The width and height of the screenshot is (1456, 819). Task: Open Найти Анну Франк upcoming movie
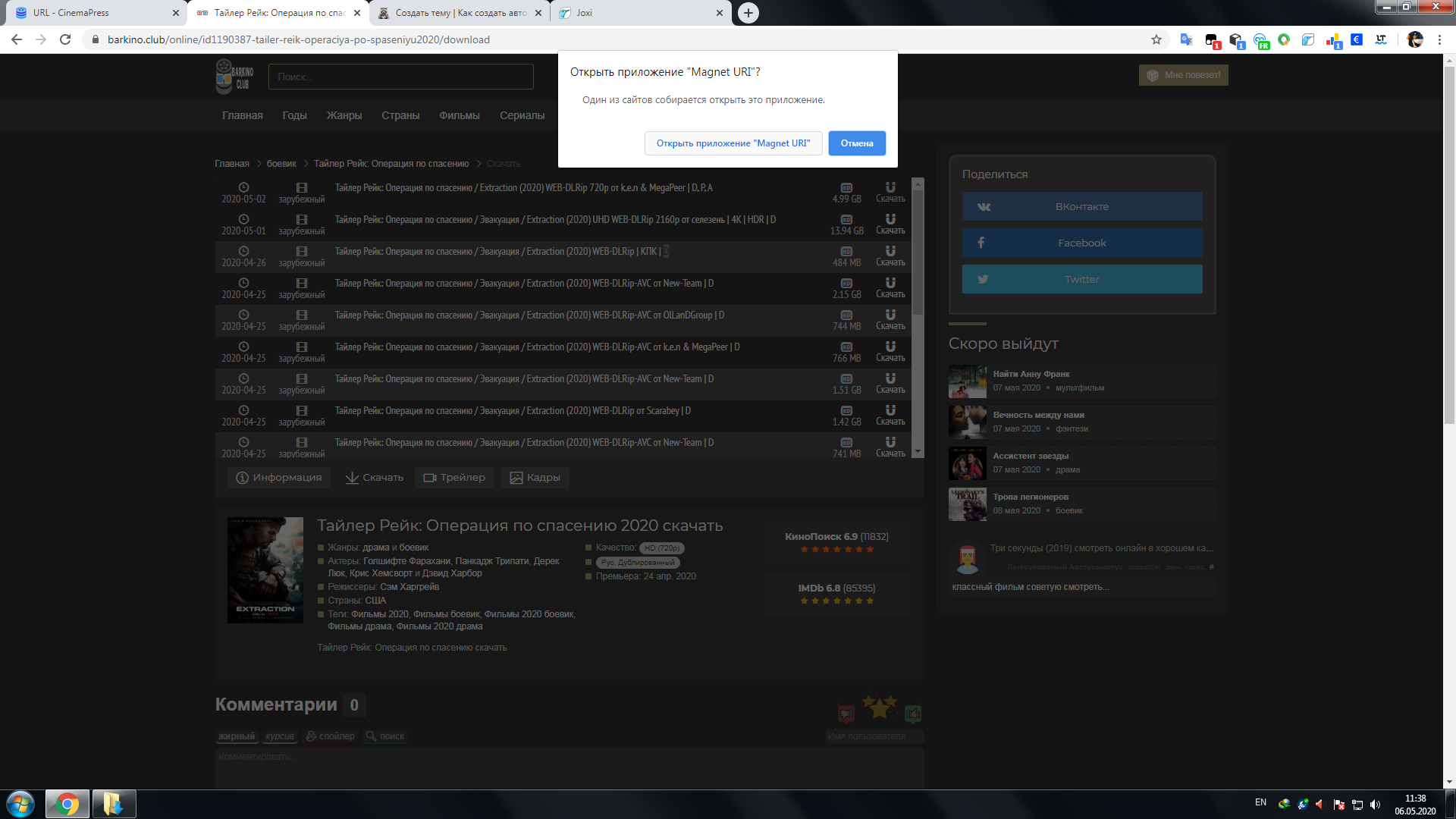(x=1082, y=381)
